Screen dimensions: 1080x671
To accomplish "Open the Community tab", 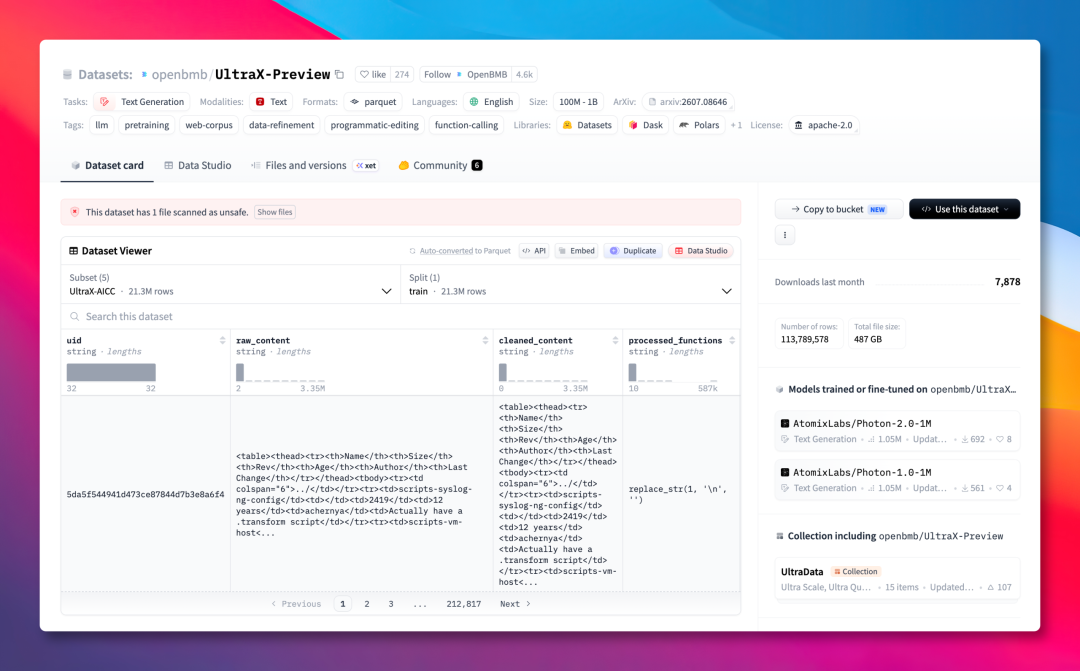I will pos(440,165).
